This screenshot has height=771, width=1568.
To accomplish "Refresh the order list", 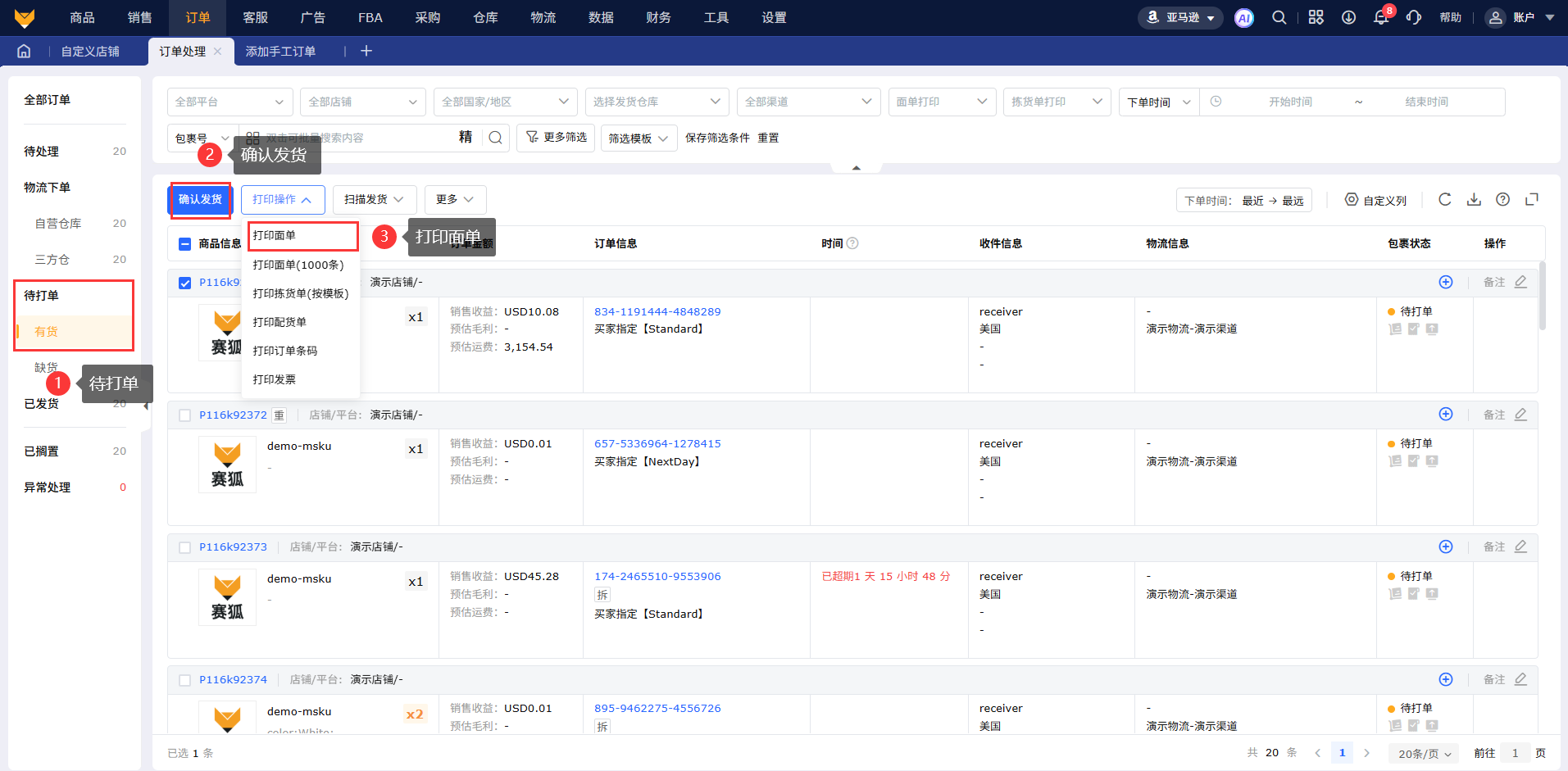I will [1445, 199].
